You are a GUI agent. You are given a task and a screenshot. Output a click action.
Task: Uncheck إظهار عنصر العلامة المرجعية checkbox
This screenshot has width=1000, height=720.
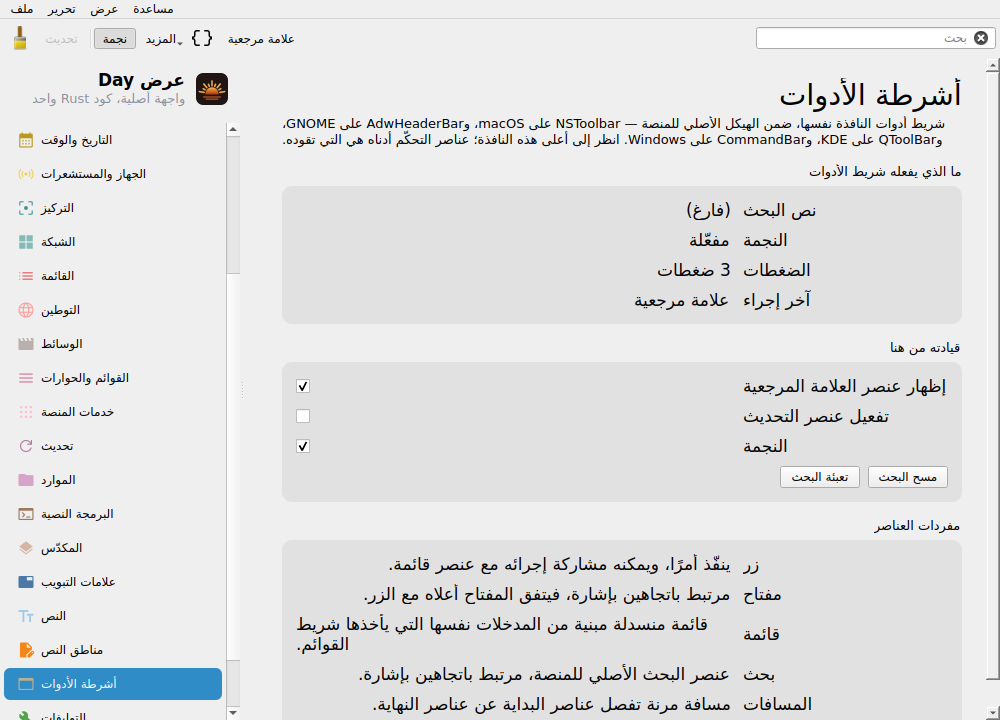[x=303, y=386]
